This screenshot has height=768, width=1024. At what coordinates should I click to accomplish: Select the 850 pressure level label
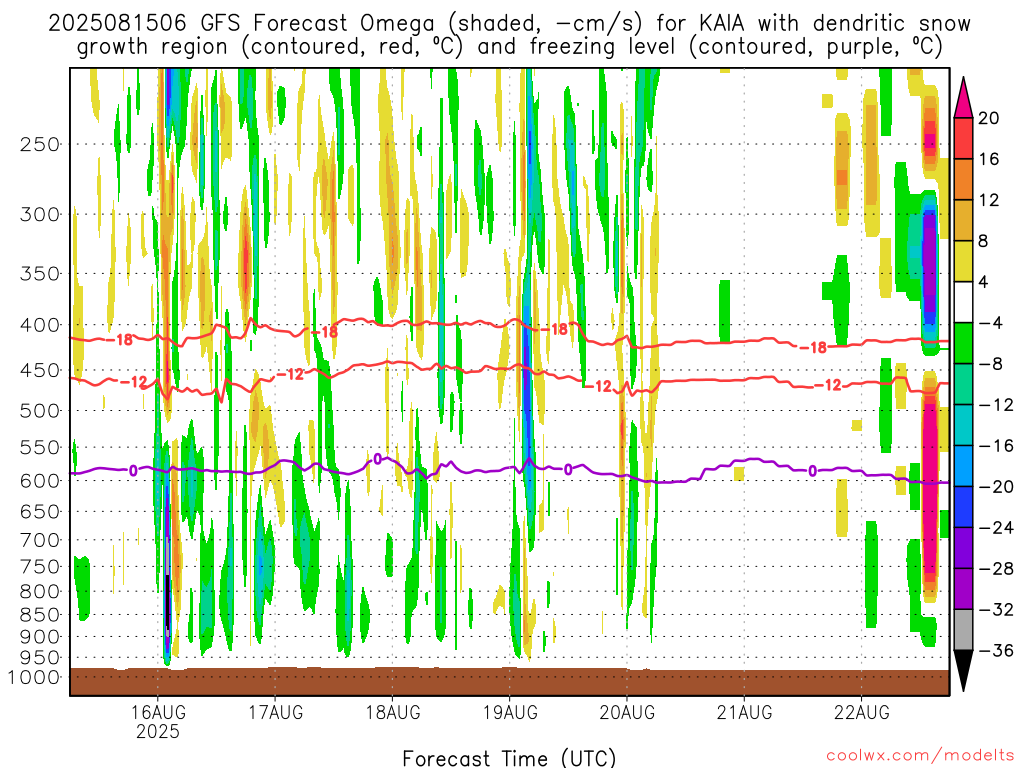pos(40,615)
